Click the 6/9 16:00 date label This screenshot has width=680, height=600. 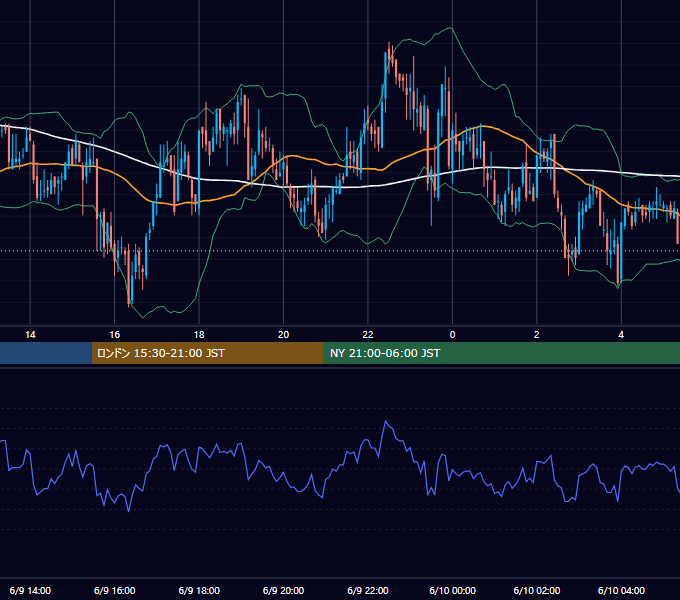114,590
